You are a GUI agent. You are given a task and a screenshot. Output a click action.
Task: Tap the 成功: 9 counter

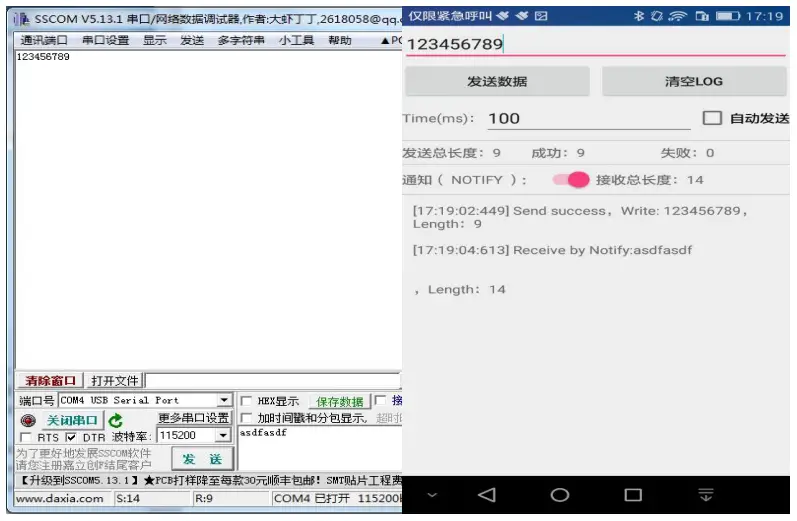point(558,153)
